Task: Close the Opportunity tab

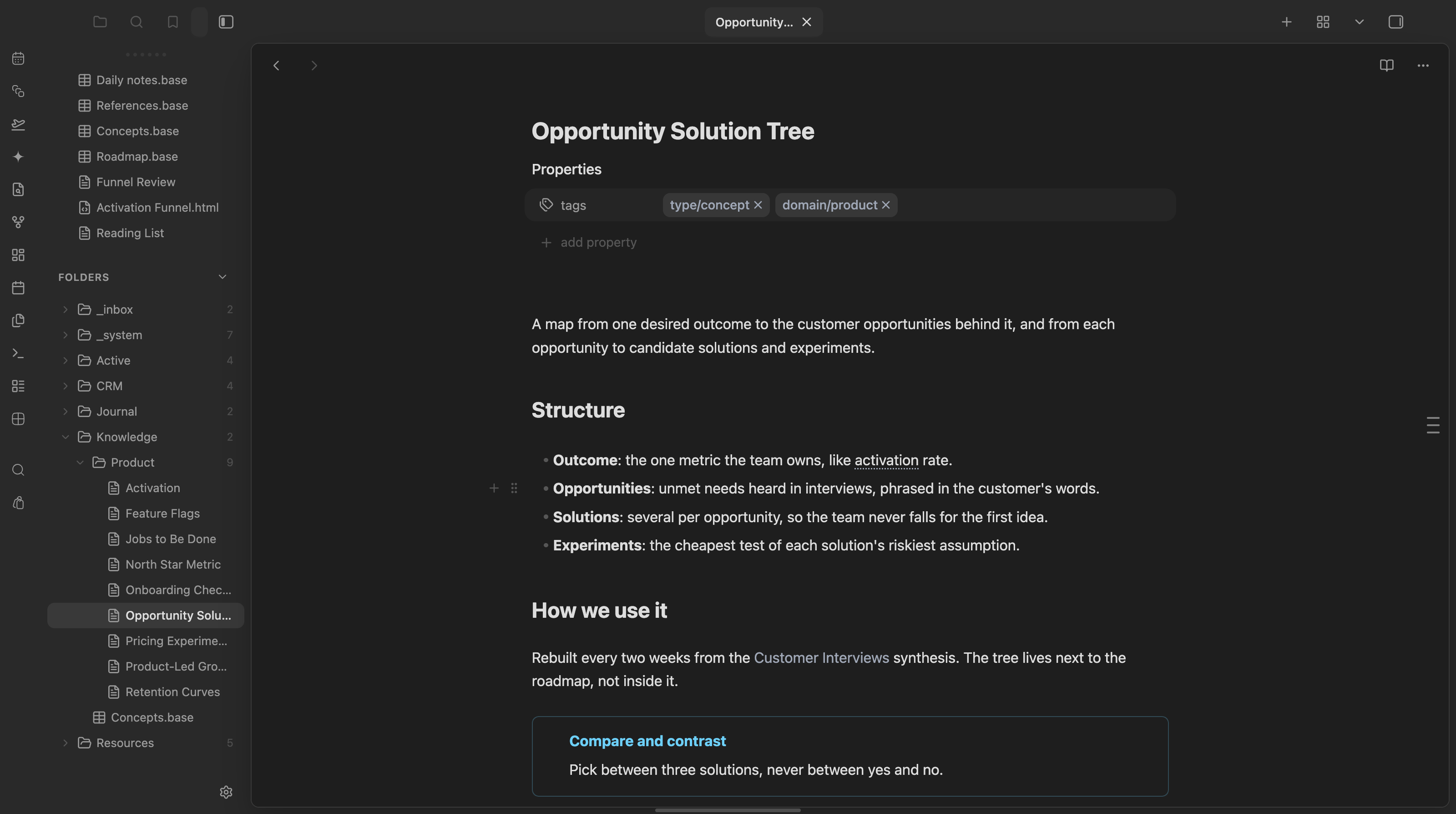Action: (807, 22)
